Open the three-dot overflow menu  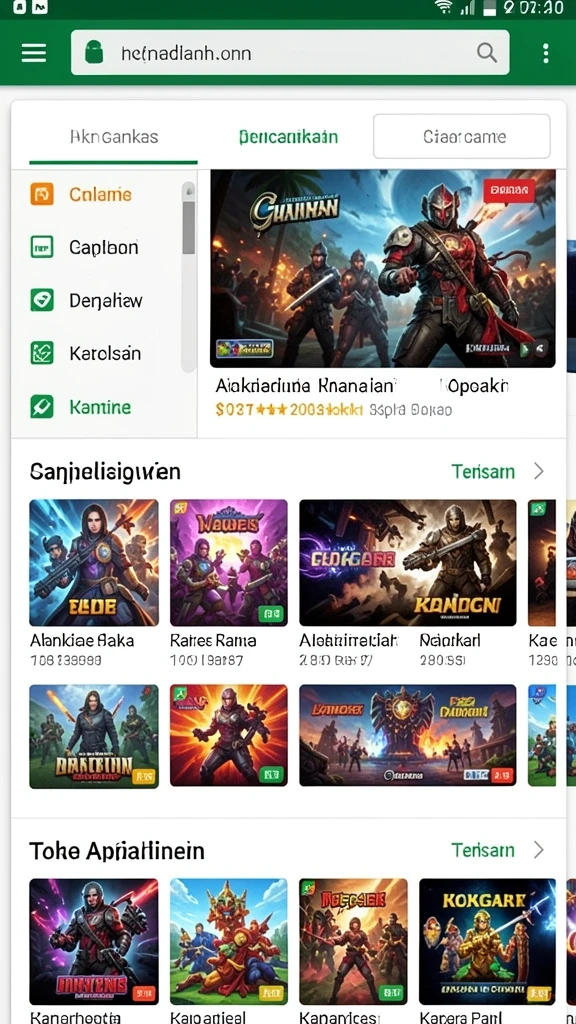pyautogui.click(x=545, y=53)
